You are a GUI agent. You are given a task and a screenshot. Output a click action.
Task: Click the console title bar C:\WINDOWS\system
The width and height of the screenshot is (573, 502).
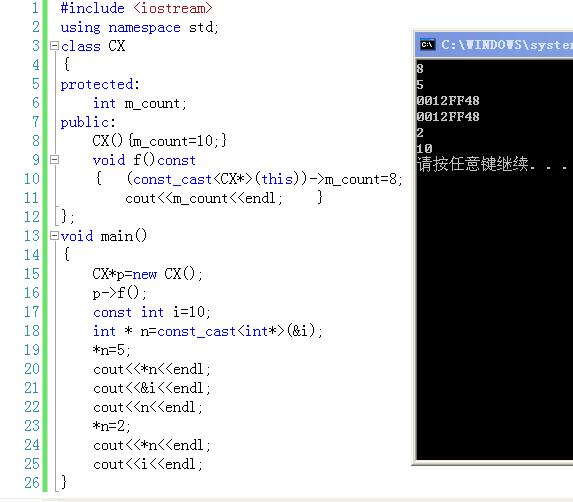point(507,45)
